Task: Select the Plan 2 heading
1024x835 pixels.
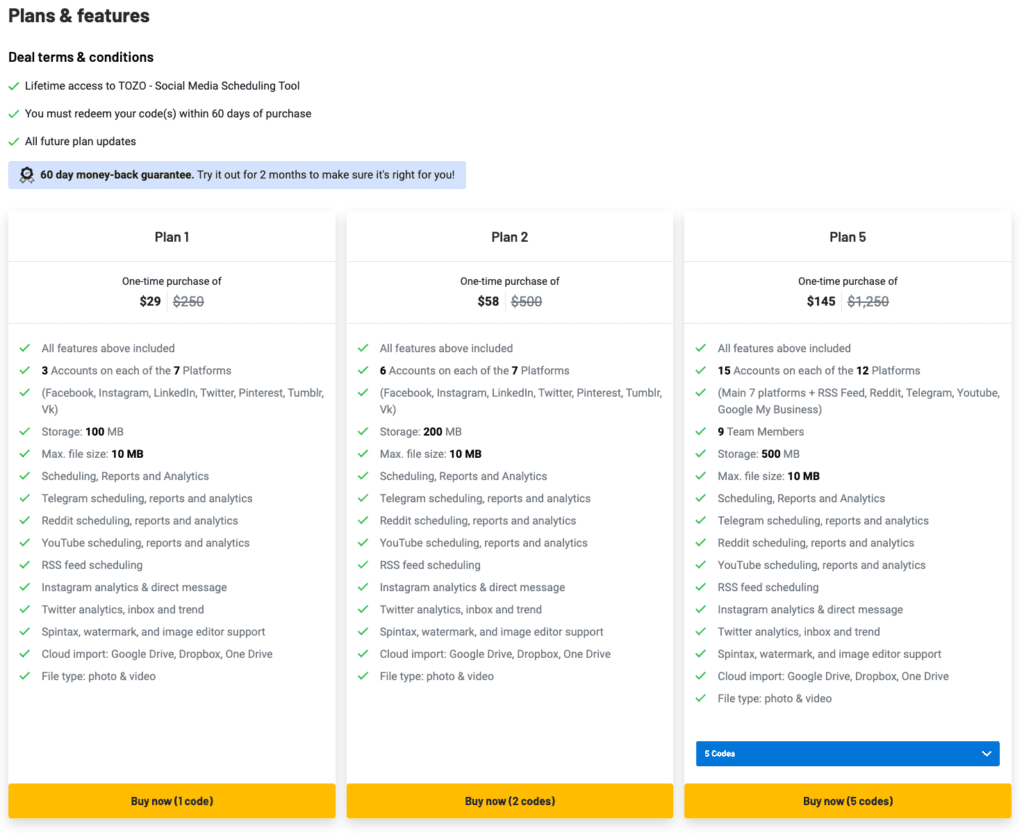Action: (x=509, y=237)
